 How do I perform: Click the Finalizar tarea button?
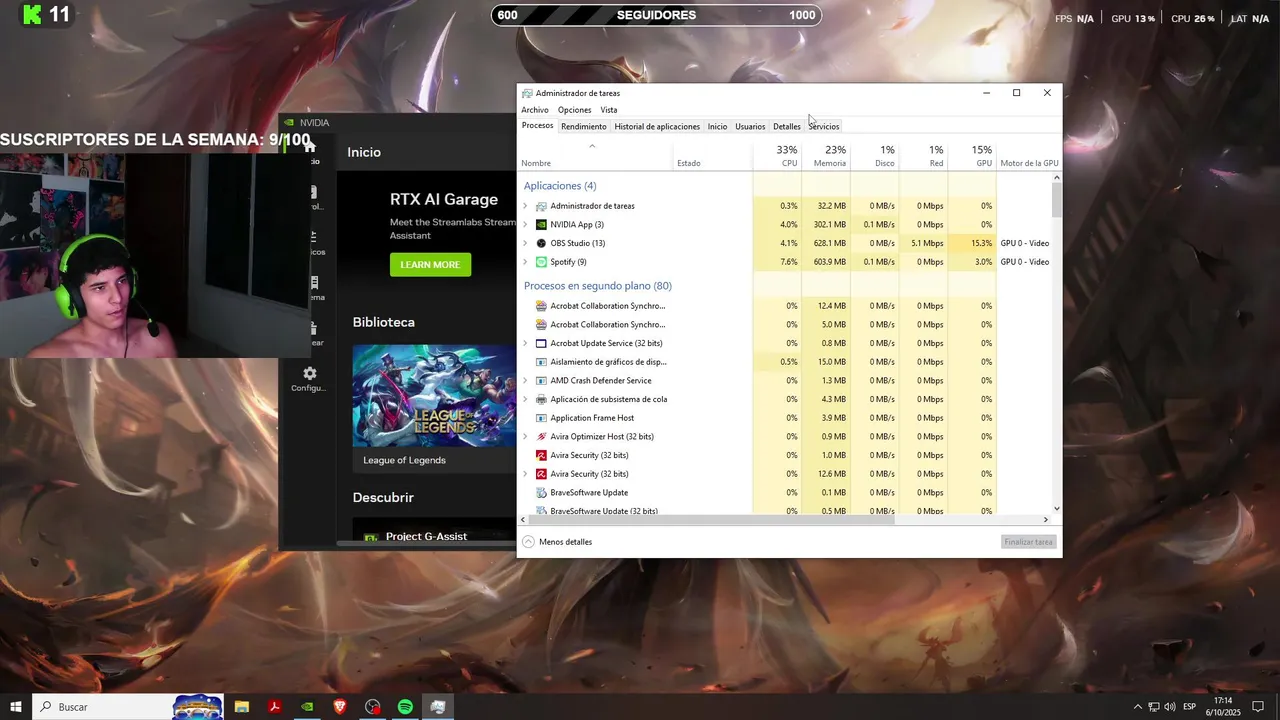point(1029,542)
